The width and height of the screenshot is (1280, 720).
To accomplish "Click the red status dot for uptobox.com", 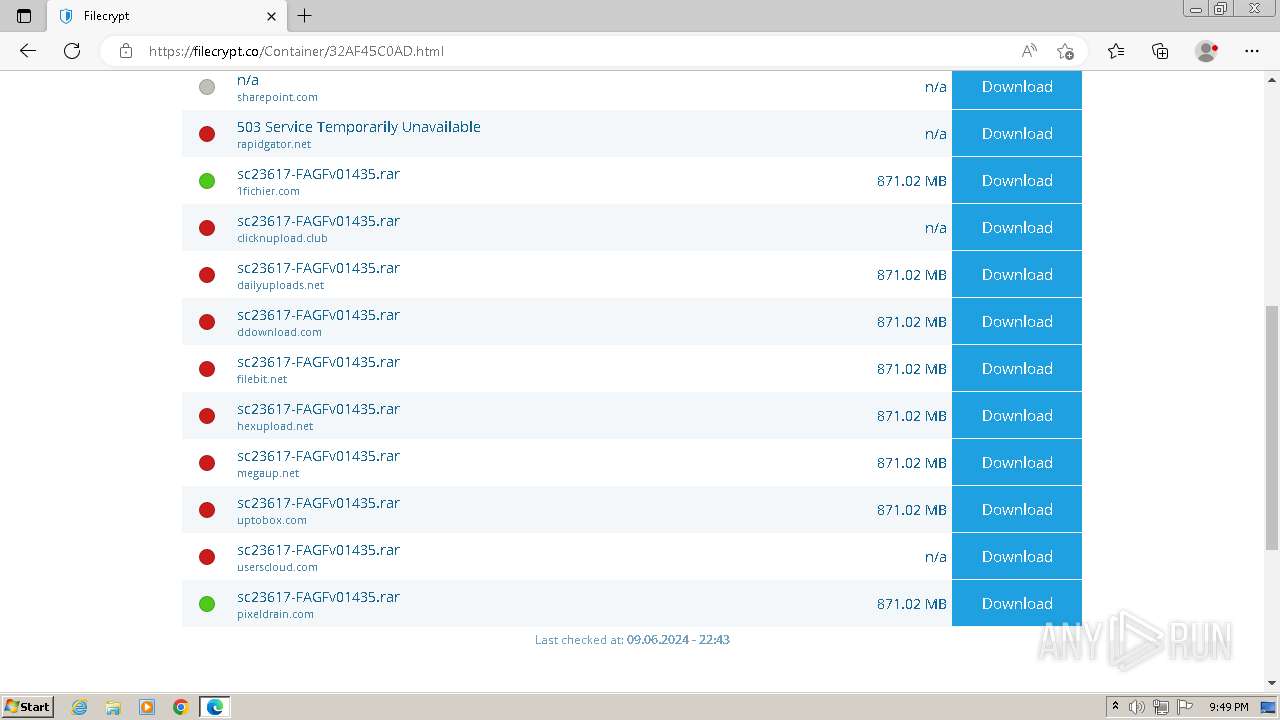I will click(207, 510).
